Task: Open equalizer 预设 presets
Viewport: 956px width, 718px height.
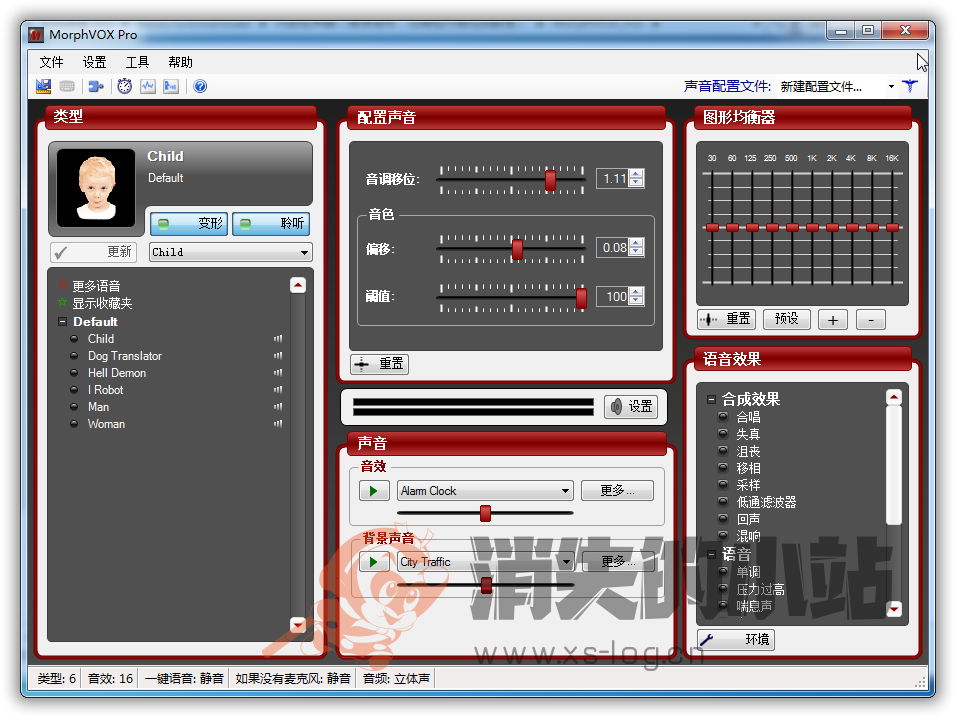Action: (787, 319)
